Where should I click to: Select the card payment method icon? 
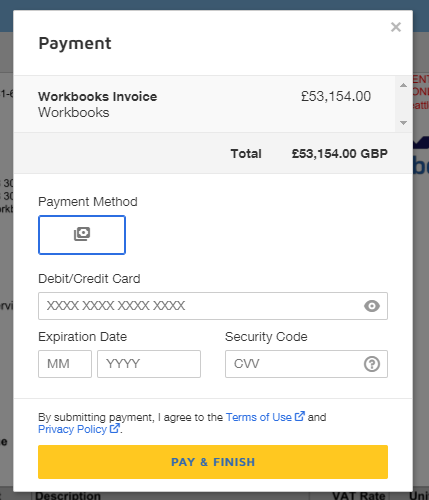pyautogui.click(x=82, y=235)
